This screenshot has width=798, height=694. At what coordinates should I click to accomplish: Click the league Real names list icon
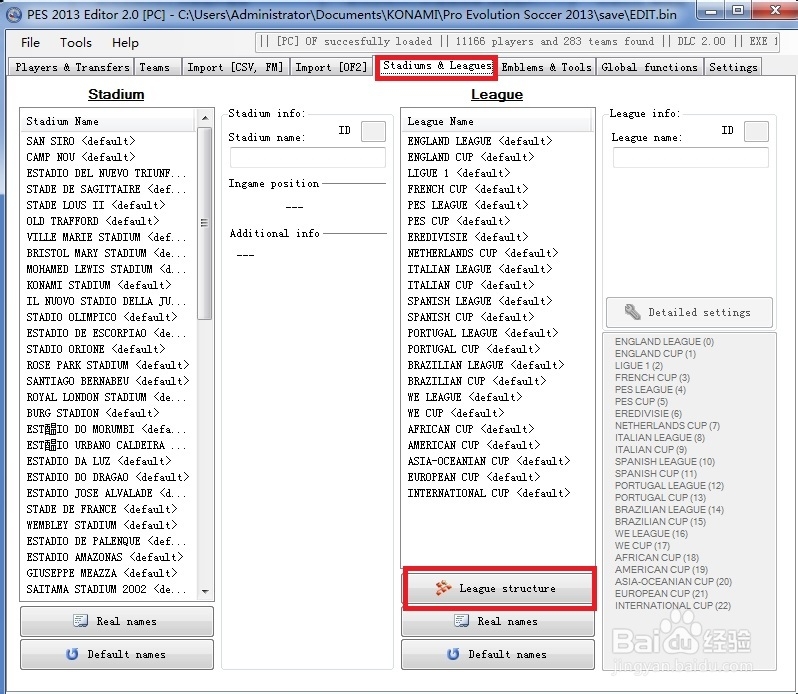(462, 621)
